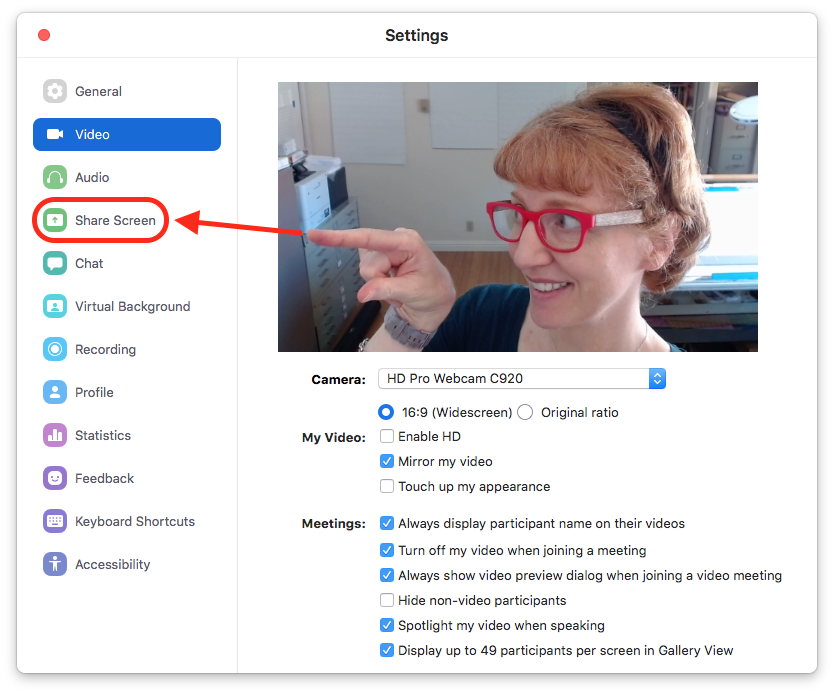Viewport: 834px width, 694px height.
Task: Select the Audio headphones icon
Action: point(55,177)
